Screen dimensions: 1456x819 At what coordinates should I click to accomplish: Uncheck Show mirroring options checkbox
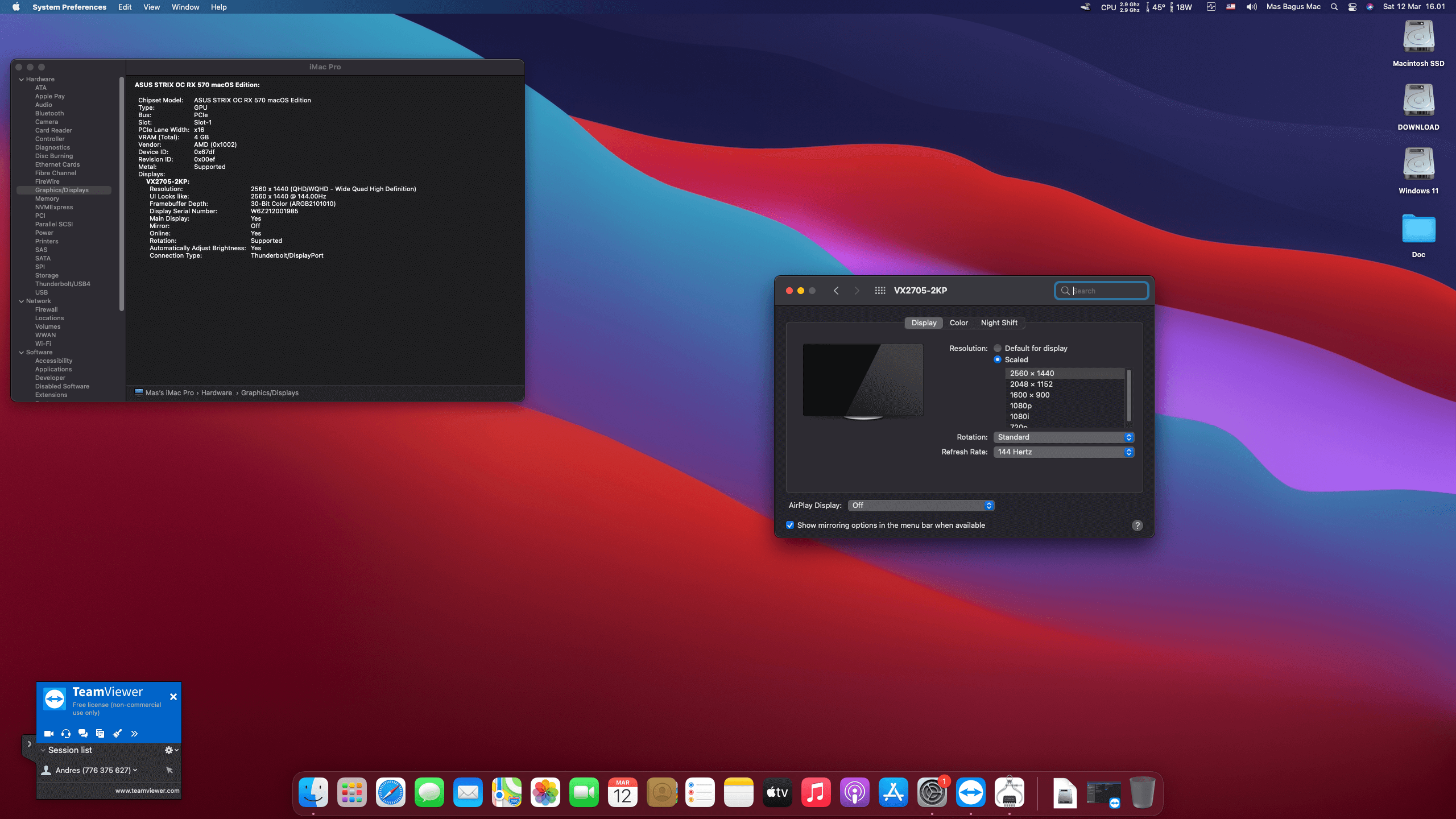(x=790, y=525)
